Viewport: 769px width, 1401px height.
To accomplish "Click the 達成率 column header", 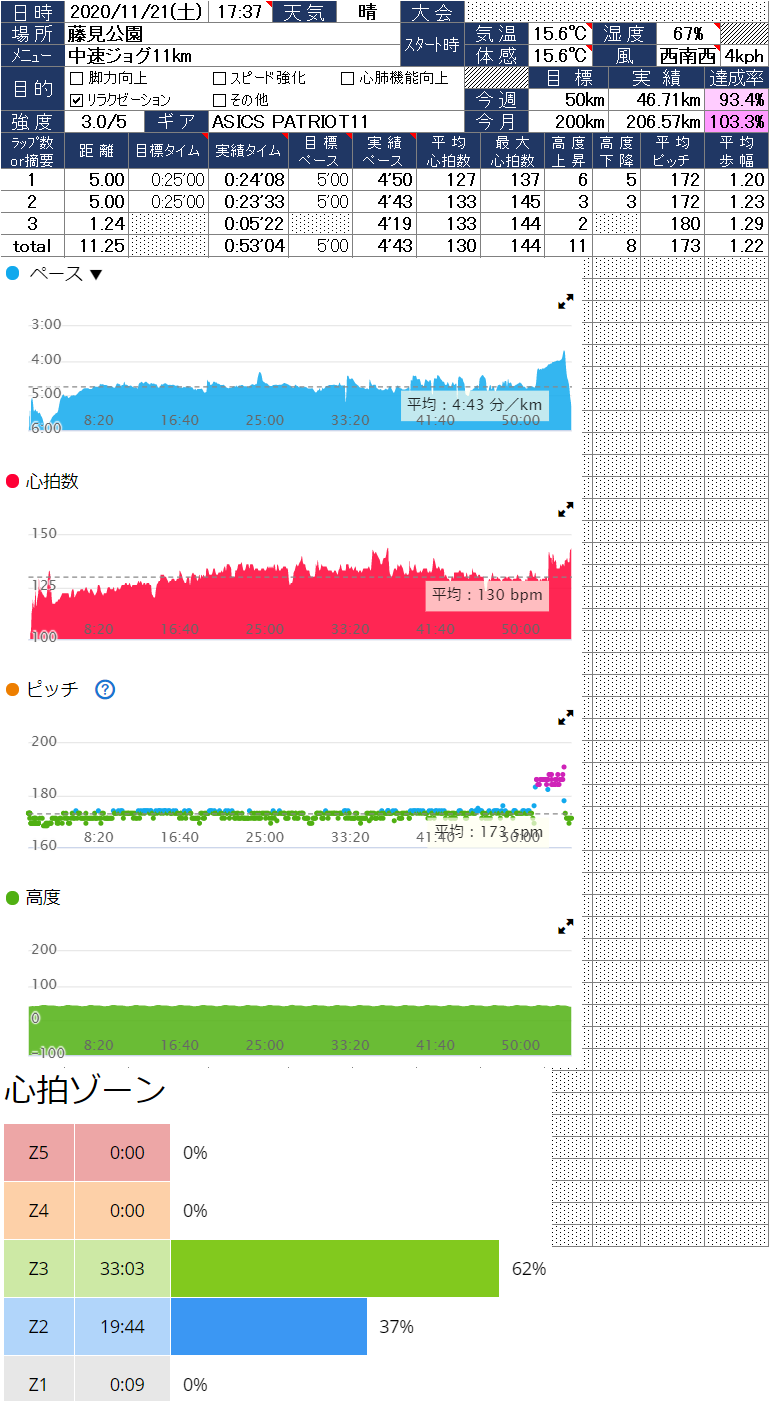I will [x=736, y=77].
